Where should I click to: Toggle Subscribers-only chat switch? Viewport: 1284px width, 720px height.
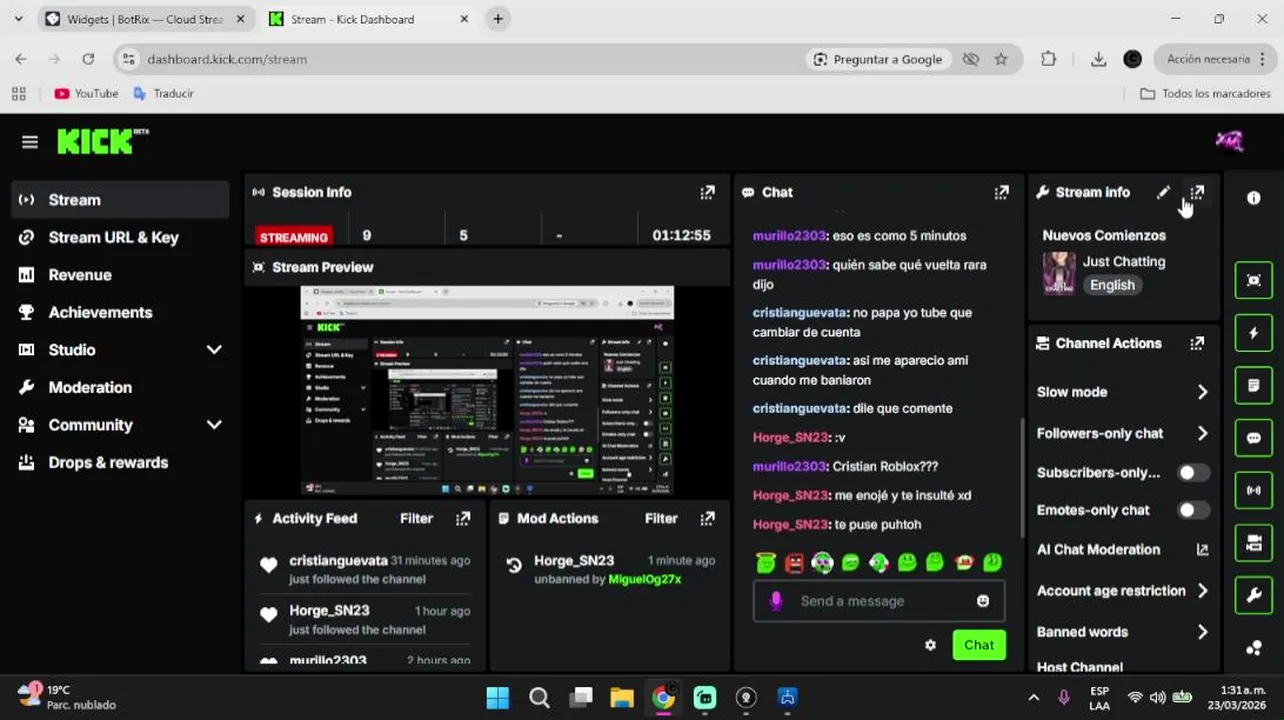coord(1193,472)
